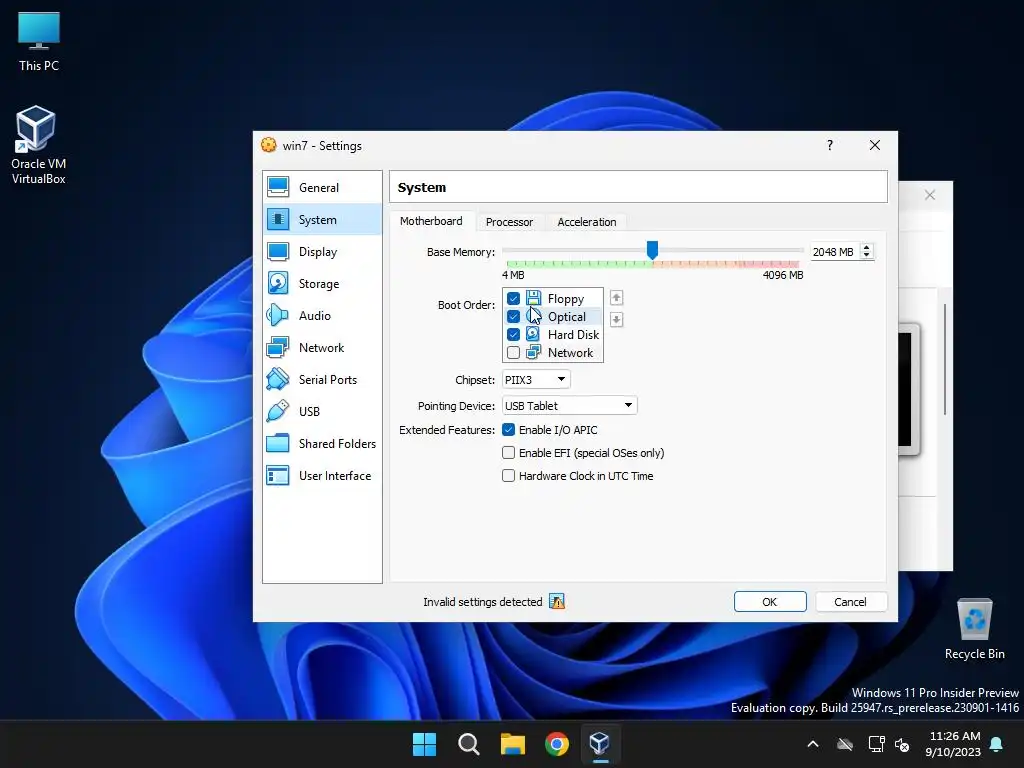This screenshot has width=1024, height=768.
Task: Uncheck Hard Disk in Boot Order
Action: 513,334
